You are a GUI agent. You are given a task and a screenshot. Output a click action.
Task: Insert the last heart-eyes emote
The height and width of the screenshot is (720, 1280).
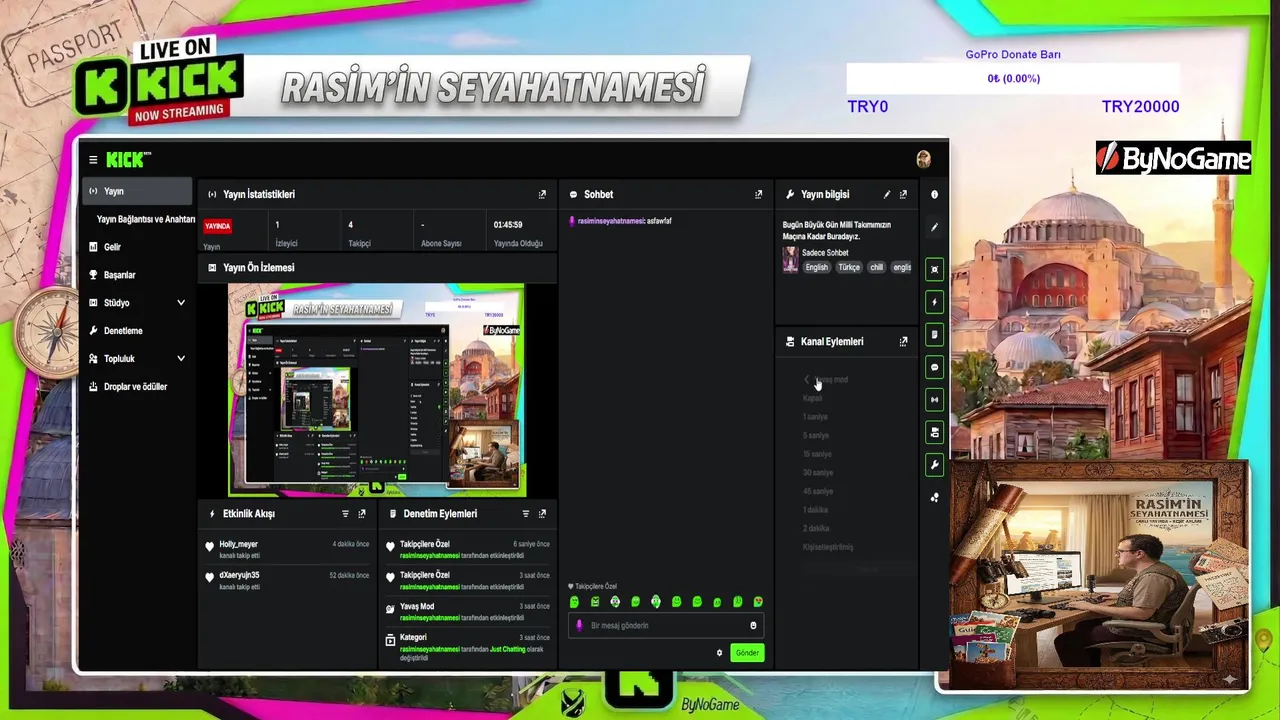pyautogui.click(x=758, y=602)
